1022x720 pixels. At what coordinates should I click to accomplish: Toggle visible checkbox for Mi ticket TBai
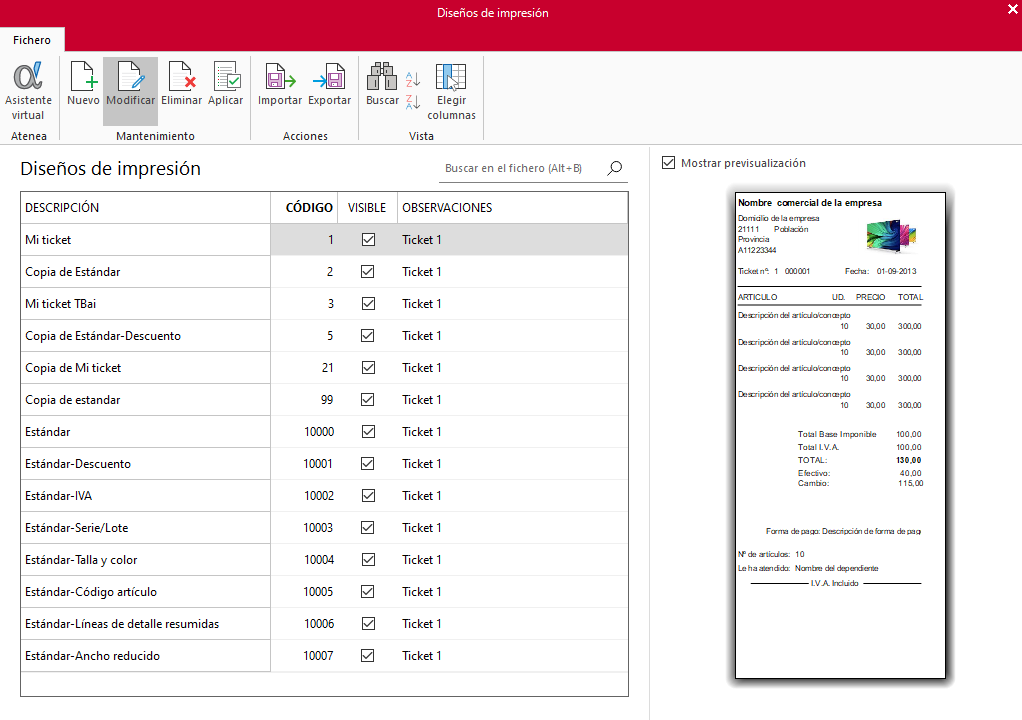(368, 304)
